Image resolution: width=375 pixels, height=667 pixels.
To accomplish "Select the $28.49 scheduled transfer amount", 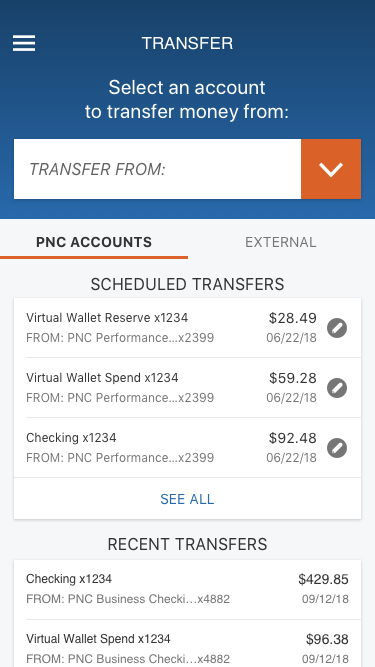I will [293, 318].
